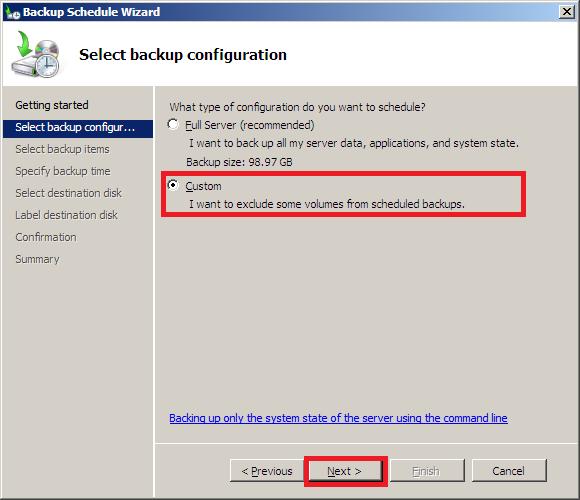Open the Label destination disk step

point(67,215)
